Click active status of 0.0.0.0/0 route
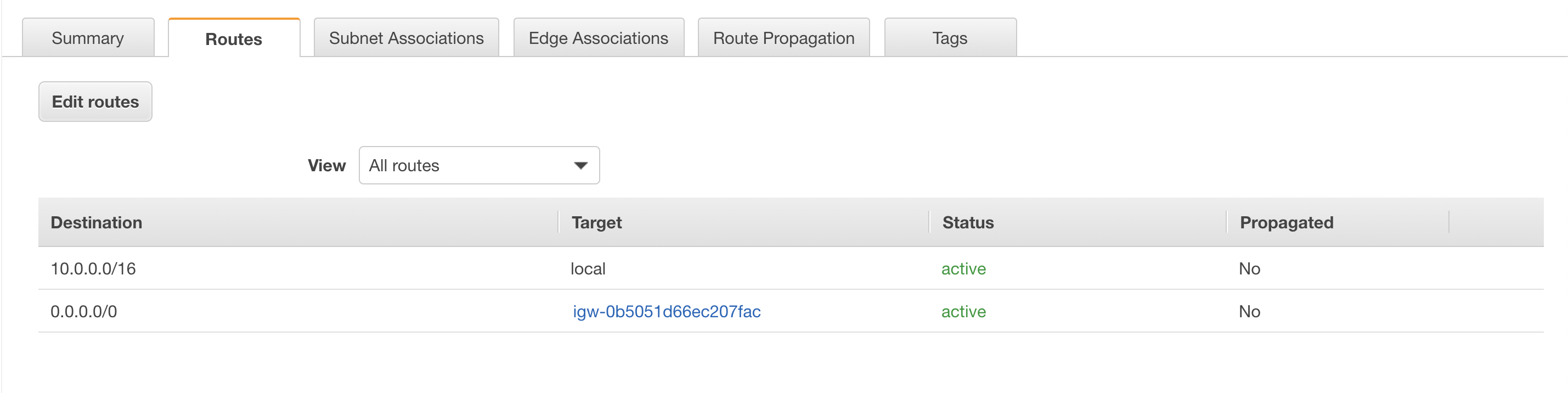Screen dimensions: 1568x393 963,311
